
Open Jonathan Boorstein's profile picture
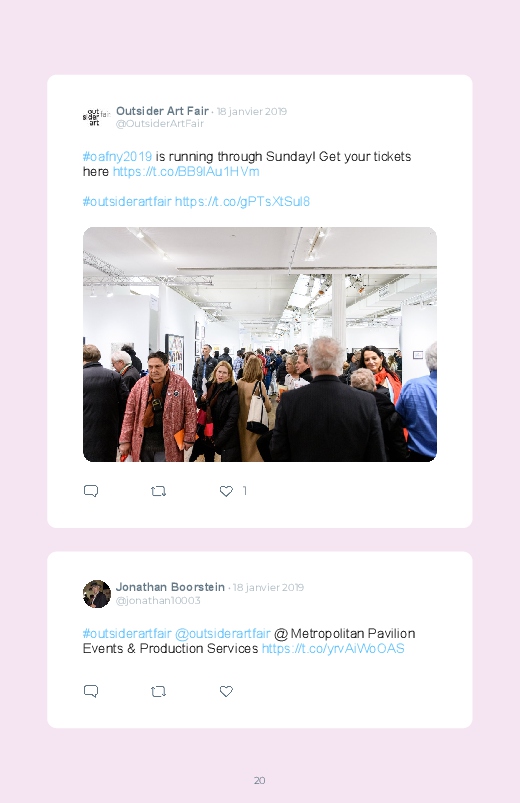pos(97,594)
